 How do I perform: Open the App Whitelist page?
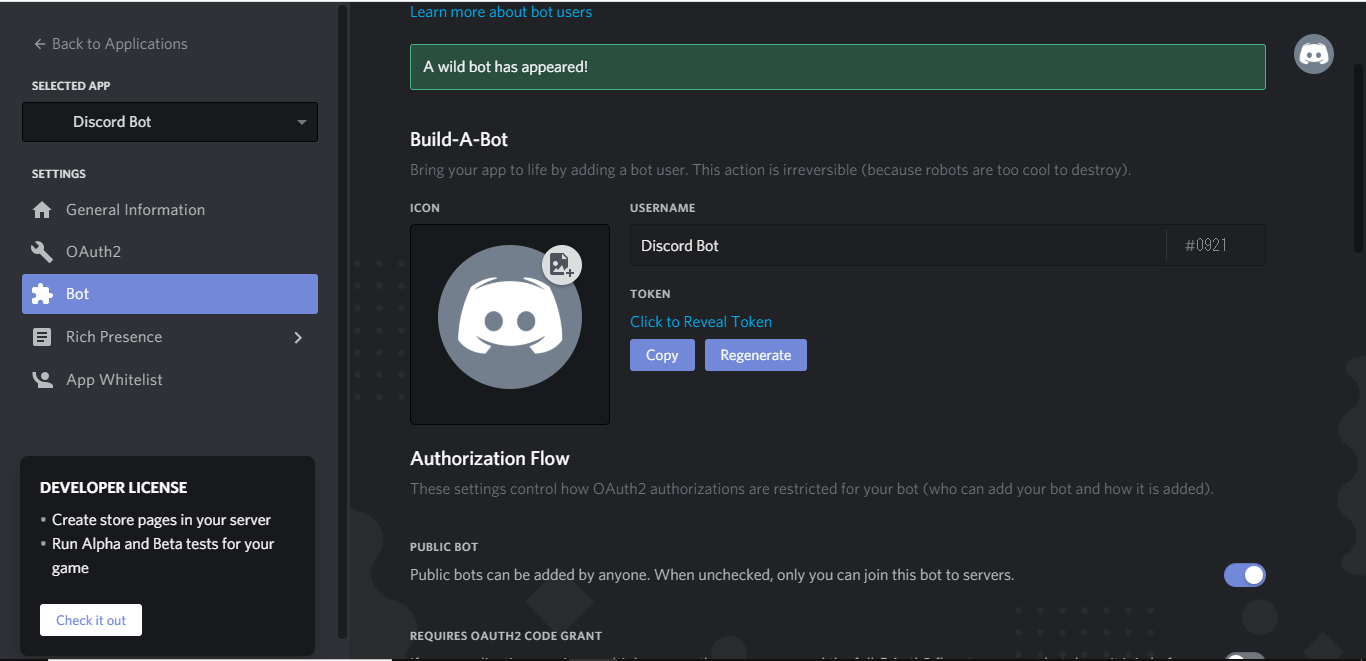tap(170, 380)
